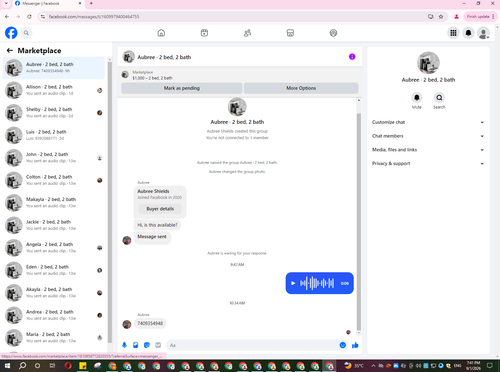Go back using the arrow beside Marketplace

tap(10, 50)
